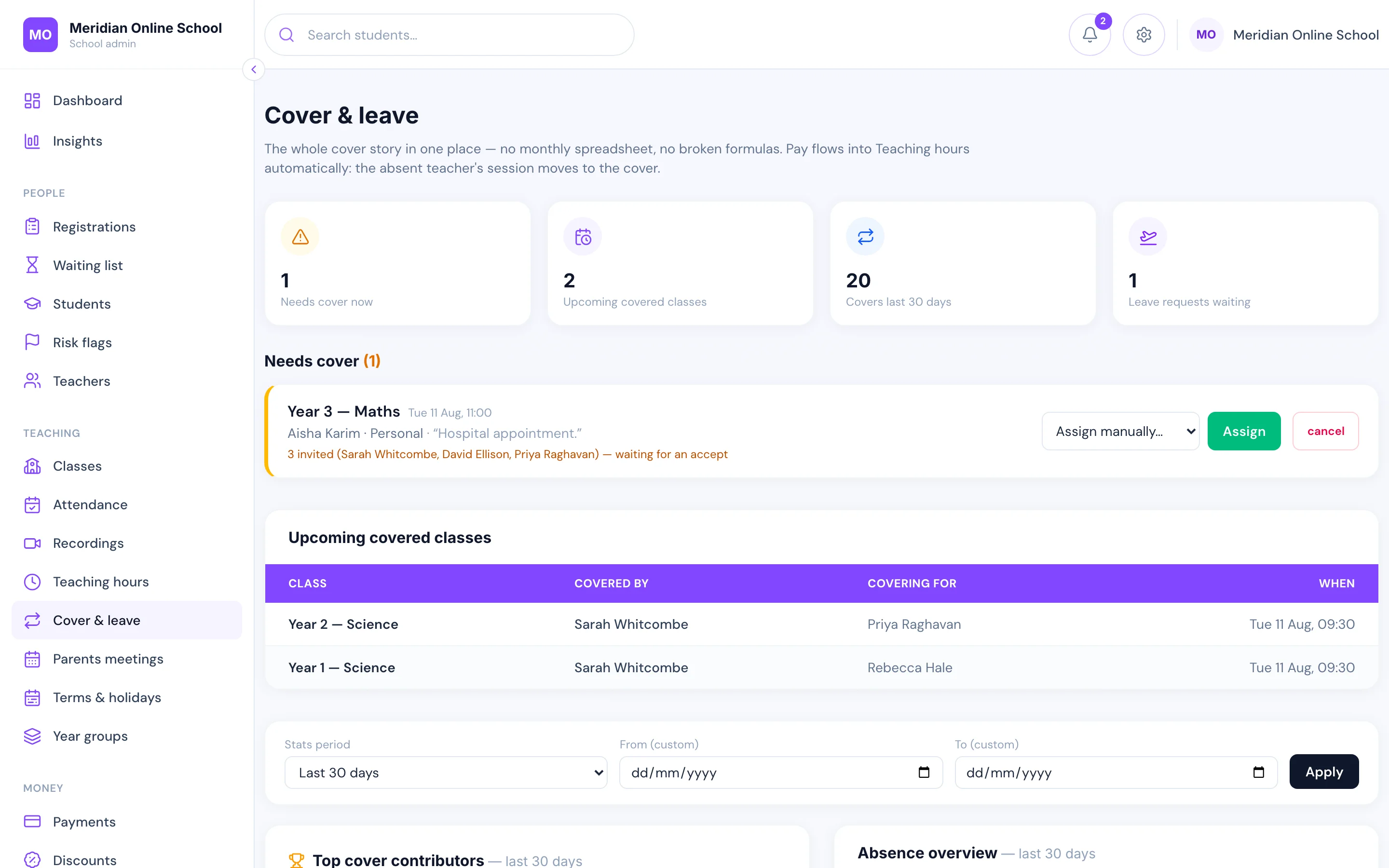Click the Waiting list hourglass icon
Image resolution: width=1389 pixels, height=868 pixels.
[x=32, y=265]
